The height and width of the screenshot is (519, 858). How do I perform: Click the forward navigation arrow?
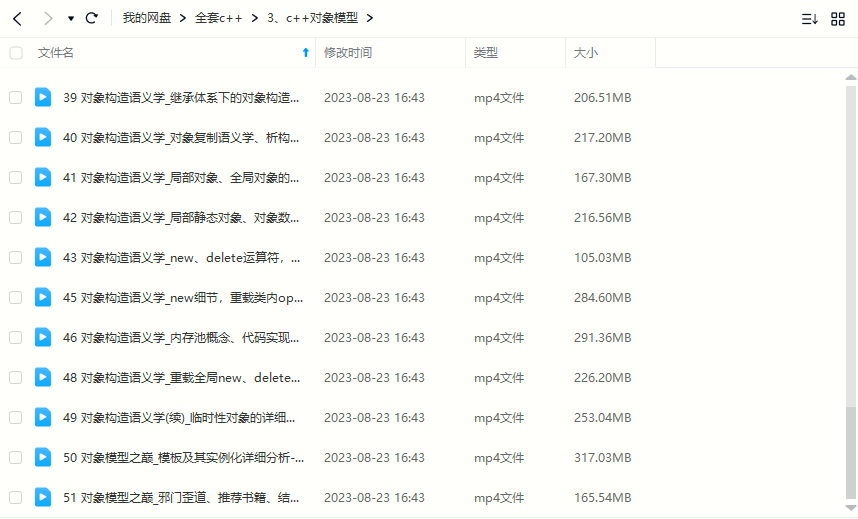coord(47,18)
